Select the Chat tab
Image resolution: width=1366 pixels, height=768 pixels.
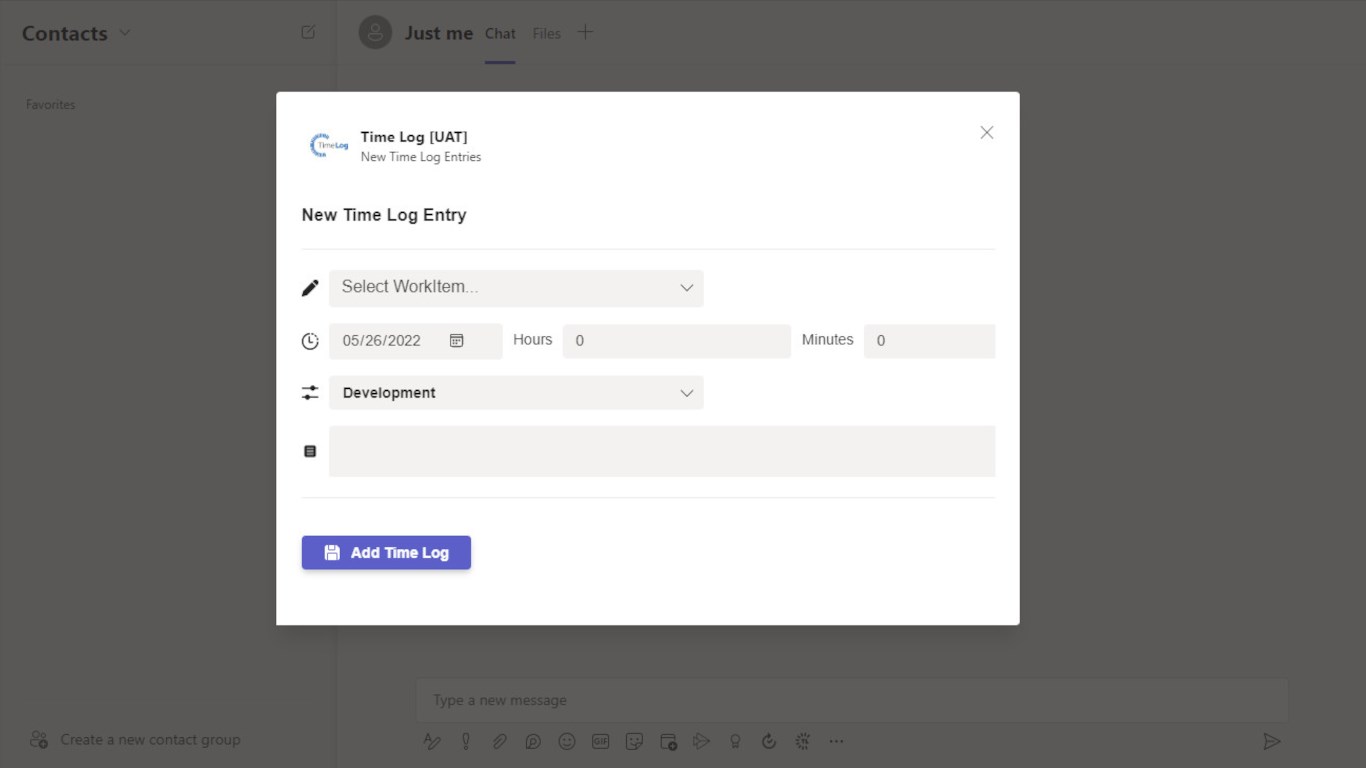coord(500,34)
